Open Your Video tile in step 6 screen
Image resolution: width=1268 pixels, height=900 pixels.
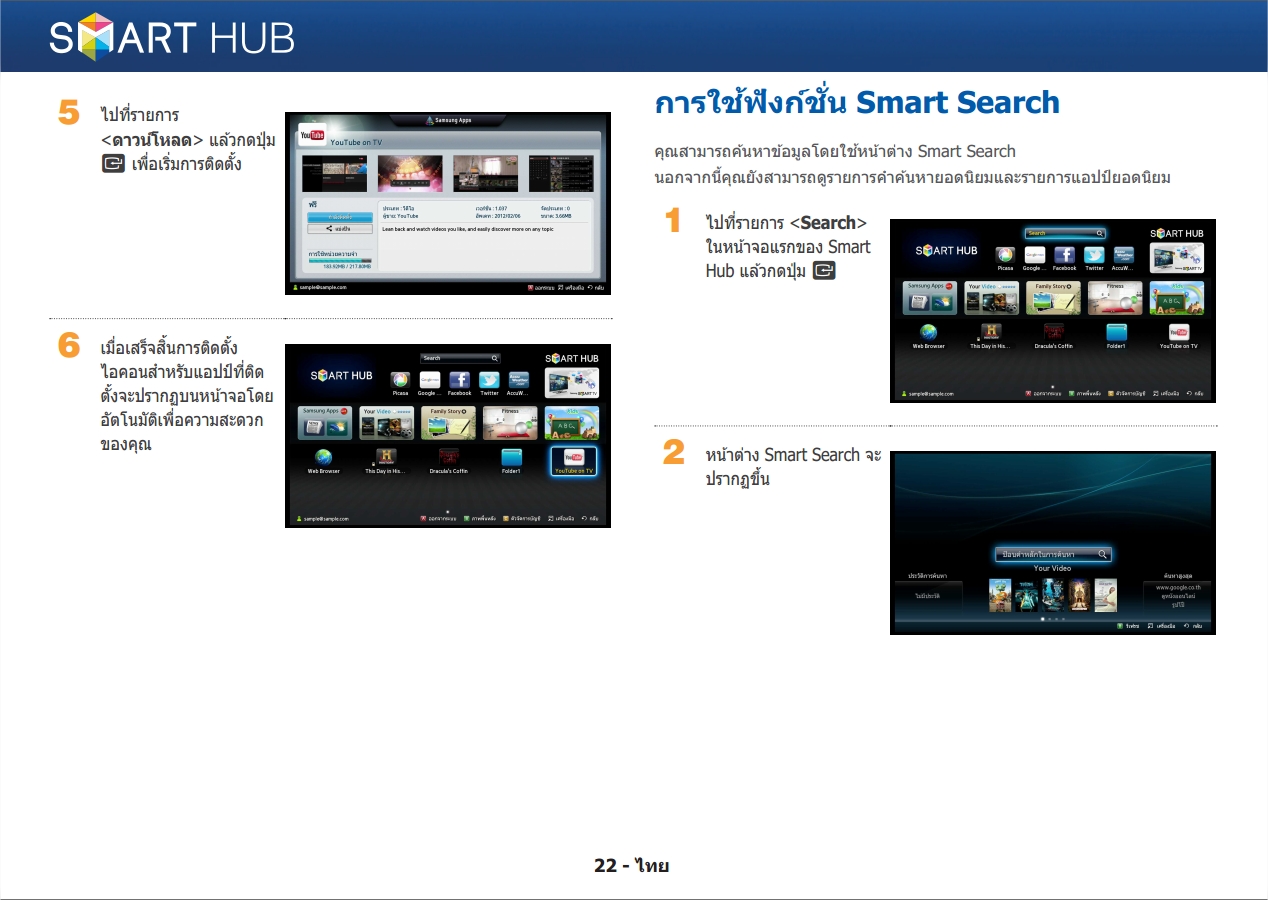[x=387, y=423]
